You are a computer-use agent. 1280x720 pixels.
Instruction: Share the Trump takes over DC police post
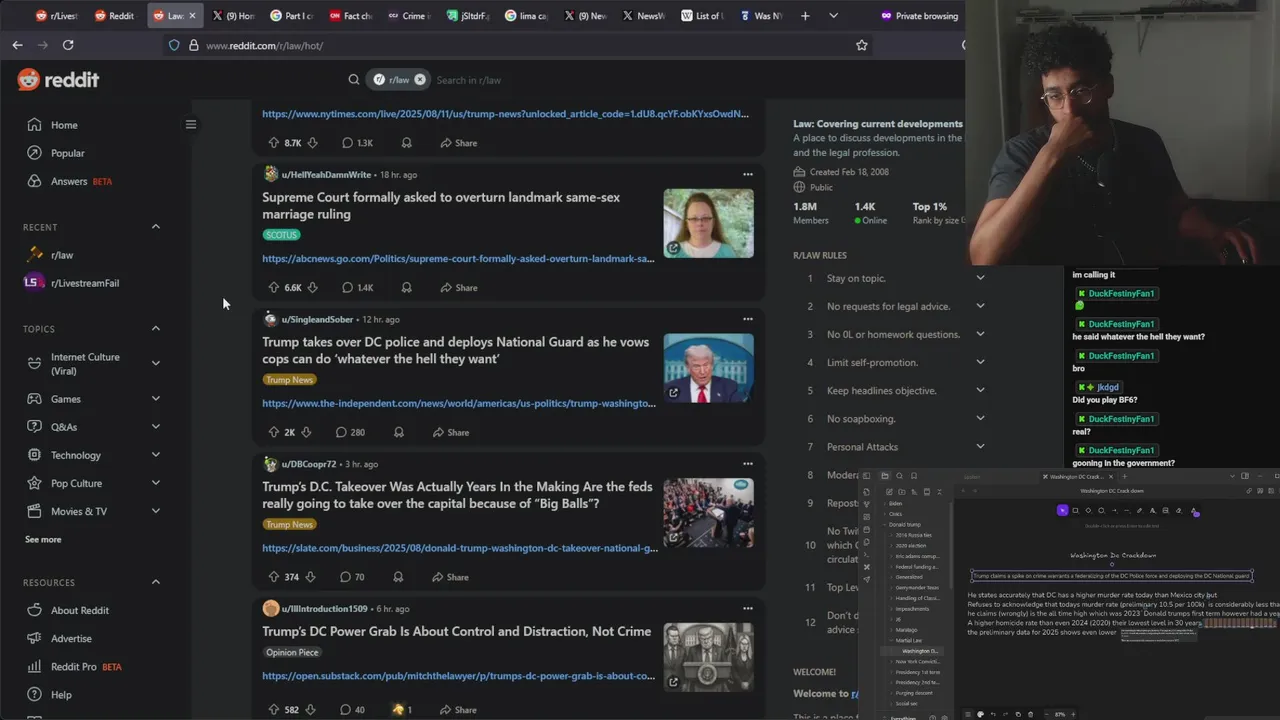coord(451,432)
